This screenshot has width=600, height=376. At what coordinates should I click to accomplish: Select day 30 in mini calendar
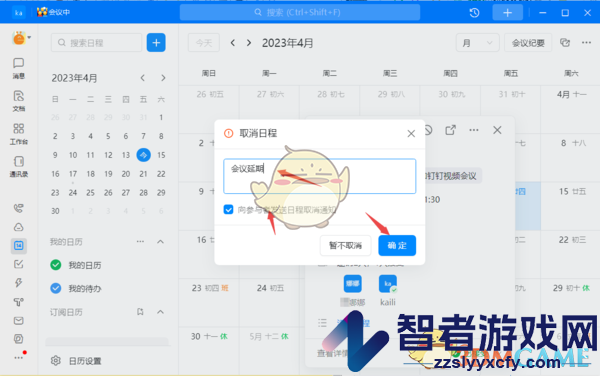(55, 211)
